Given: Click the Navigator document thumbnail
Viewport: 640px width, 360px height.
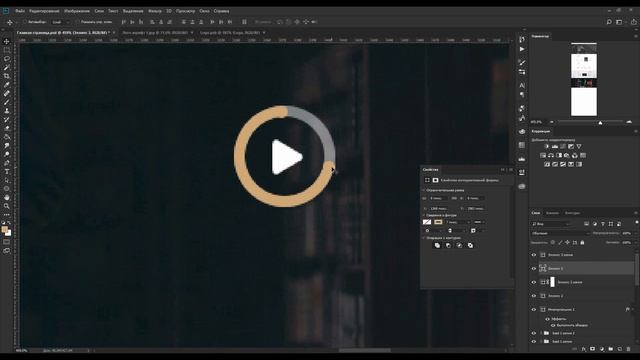Looking at the screenshot, I should click(584, 79).
